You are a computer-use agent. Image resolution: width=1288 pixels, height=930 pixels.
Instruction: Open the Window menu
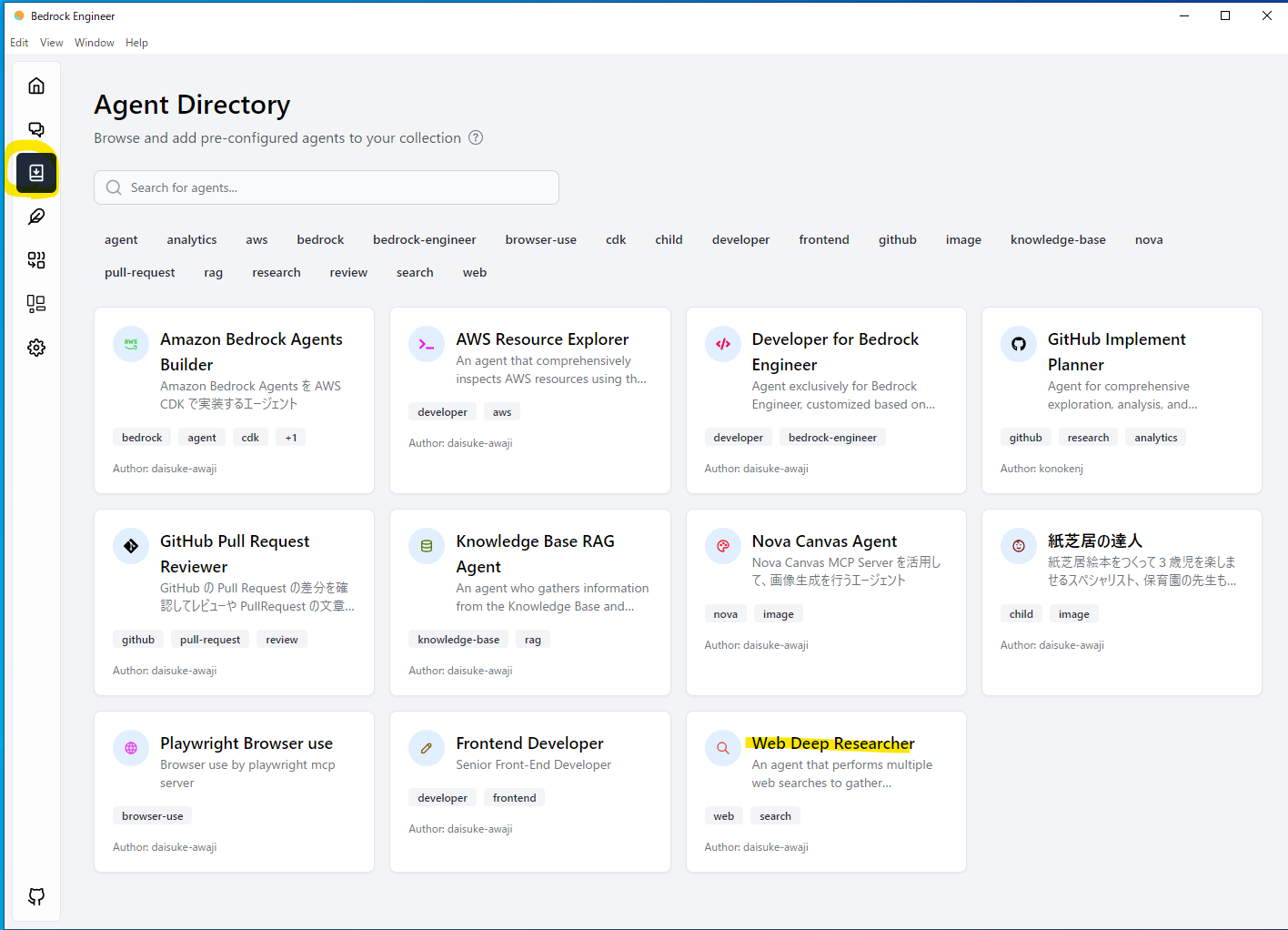pyautogui.click(x=95, y=43)
